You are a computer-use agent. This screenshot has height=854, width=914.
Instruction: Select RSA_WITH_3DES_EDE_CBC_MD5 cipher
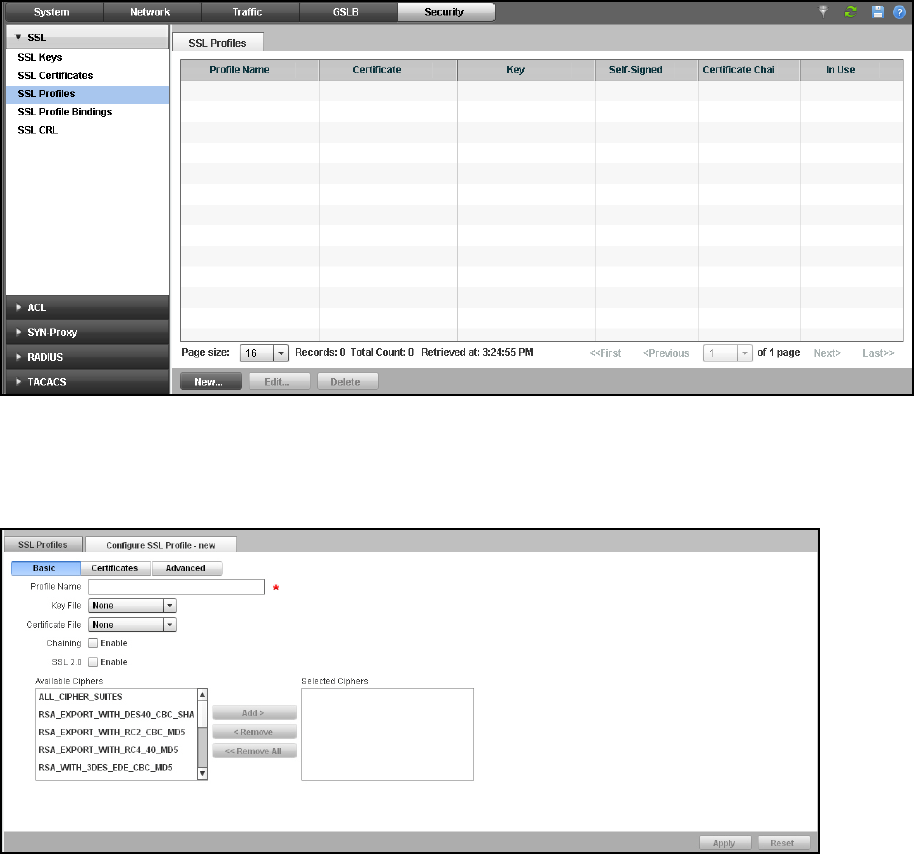point(116,768)
